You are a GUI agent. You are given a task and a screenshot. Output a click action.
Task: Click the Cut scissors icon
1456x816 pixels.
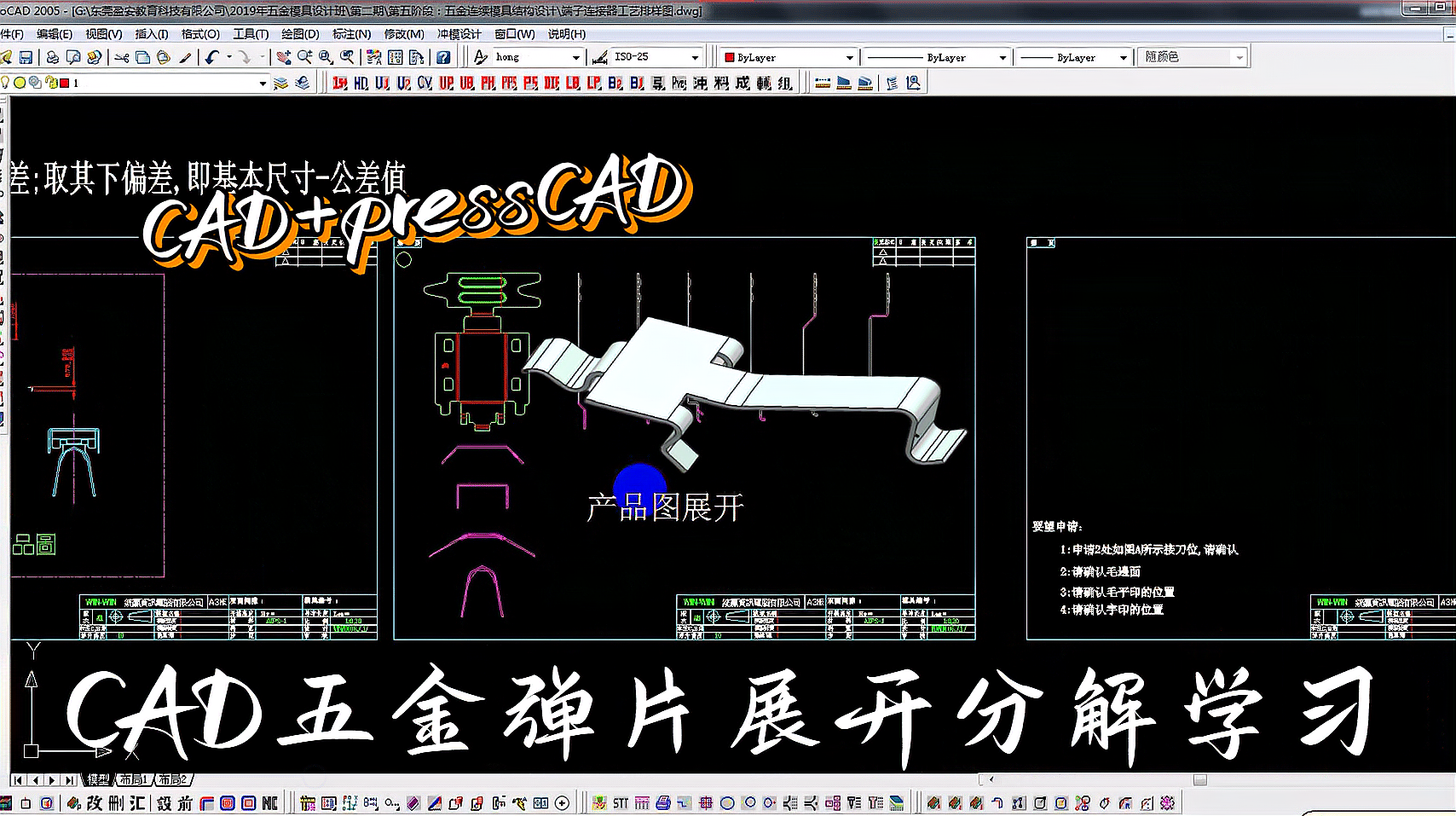pyautogui.click(x=122, y=57)
